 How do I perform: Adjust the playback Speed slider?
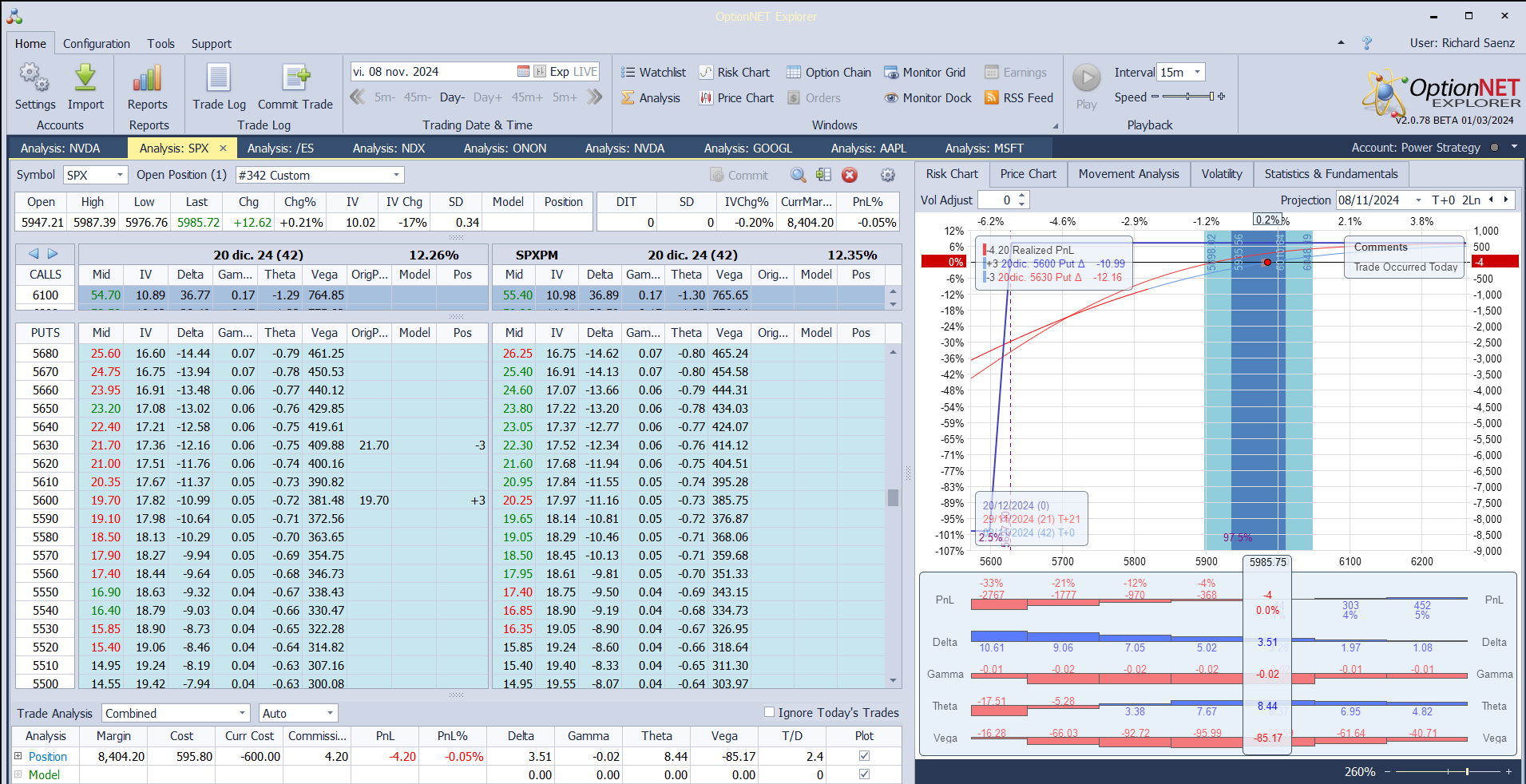(x=1188, y=97)
